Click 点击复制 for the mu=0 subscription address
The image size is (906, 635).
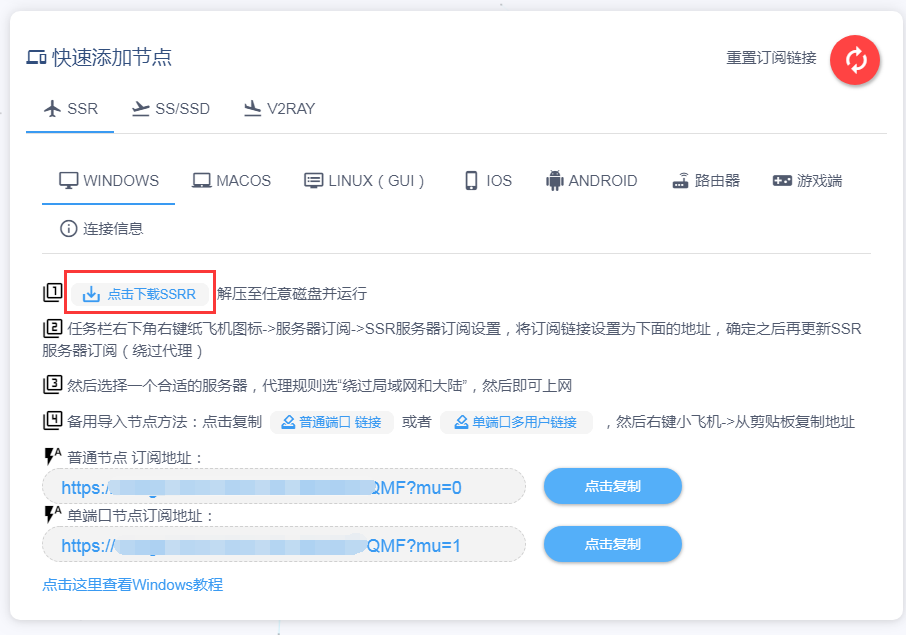612,487
